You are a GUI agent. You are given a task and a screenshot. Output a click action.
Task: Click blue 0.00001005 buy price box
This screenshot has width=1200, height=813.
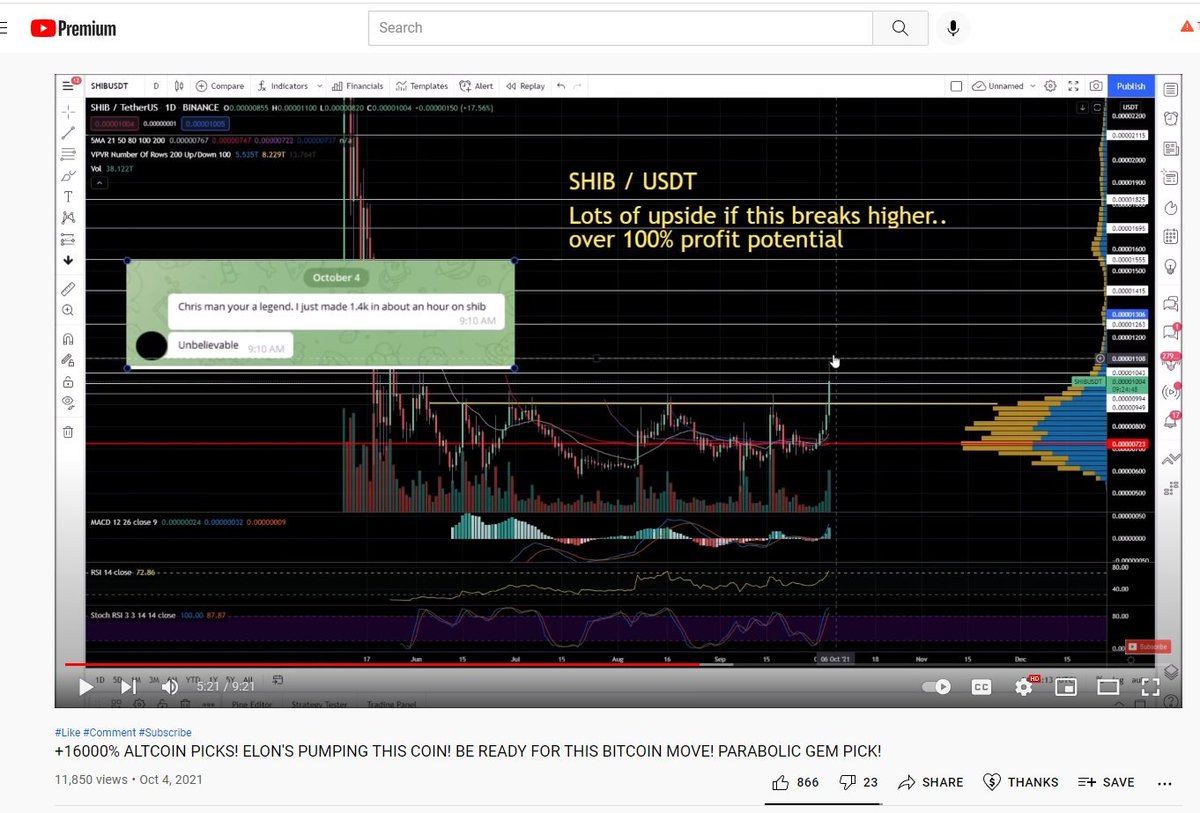point(205,124)
